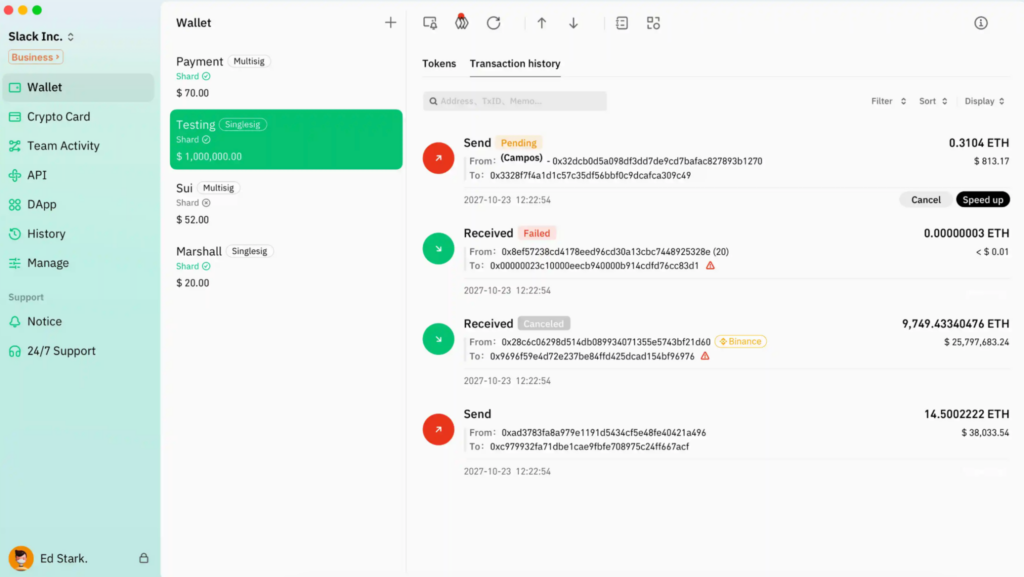Select the Marshall singlesig wallet
This screenshot has height=577, width=1024.
coord(286,267)
